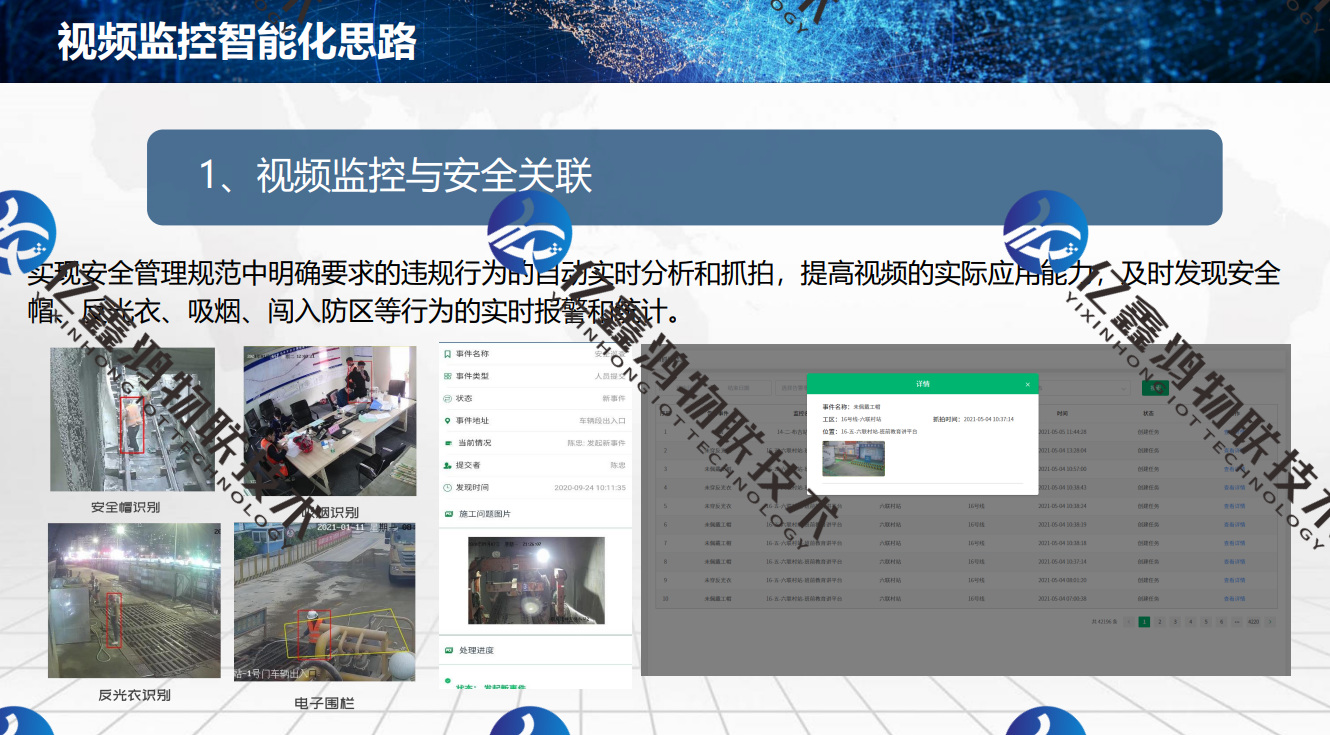1330x735 pixels.
Task: Click the 当前情况 icon
Action: 447,443
